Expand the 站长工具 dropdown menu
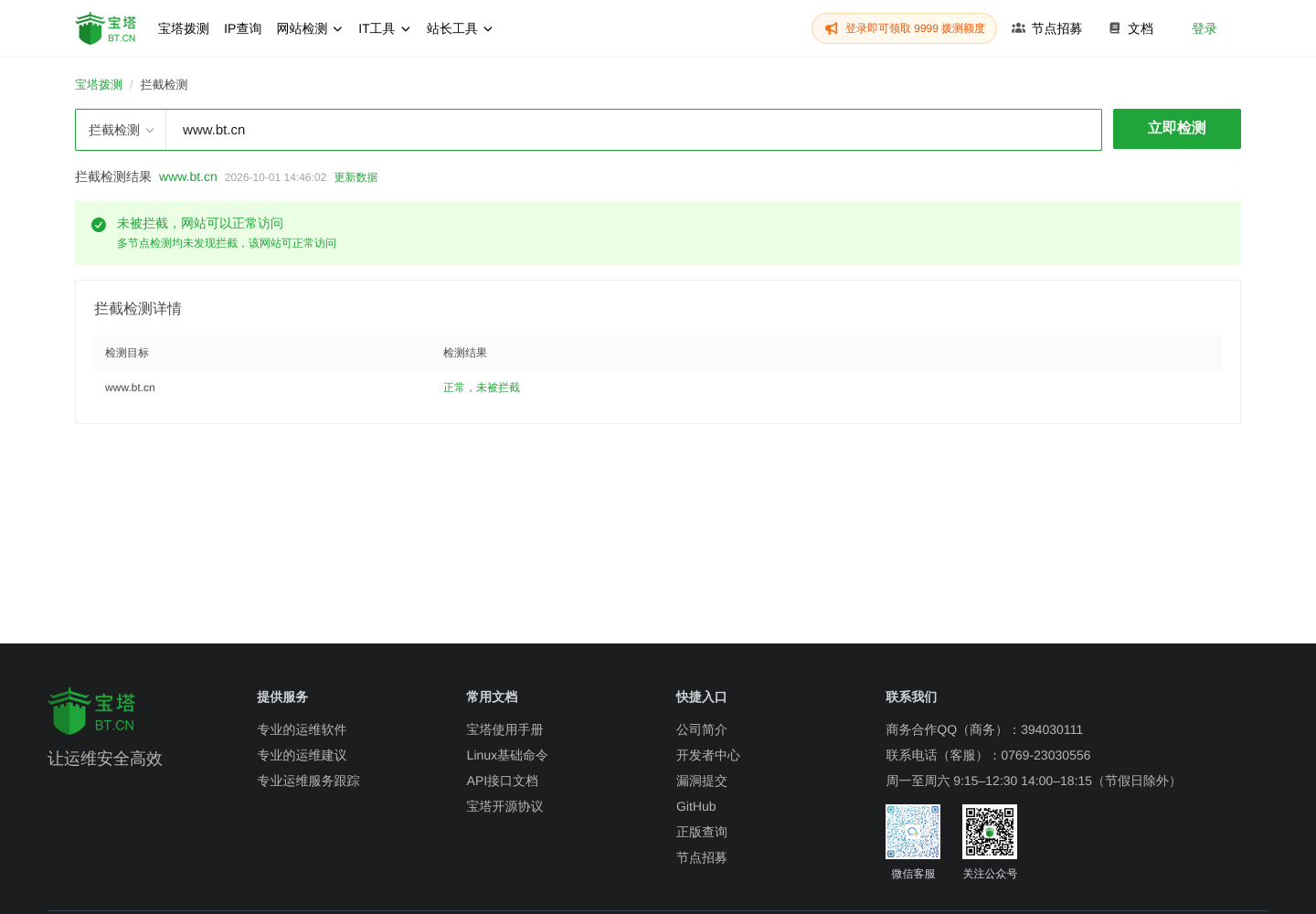The image size is (1316, 914). (x=460, y=29)
